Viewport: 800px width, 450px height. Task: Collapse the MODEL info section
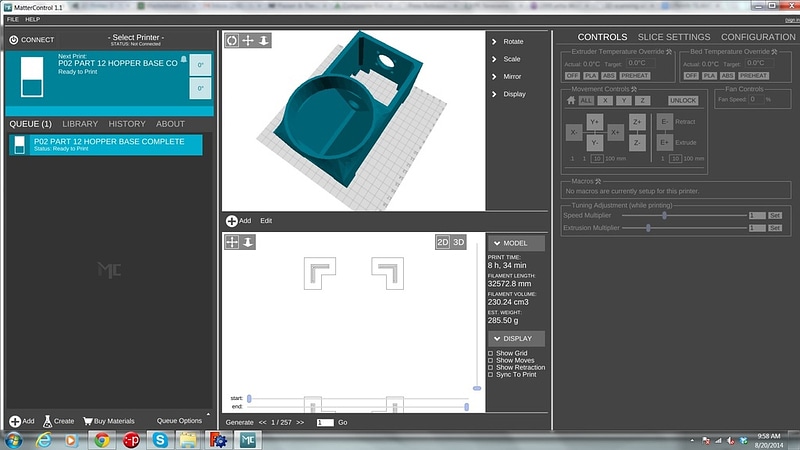coord(516,243)
